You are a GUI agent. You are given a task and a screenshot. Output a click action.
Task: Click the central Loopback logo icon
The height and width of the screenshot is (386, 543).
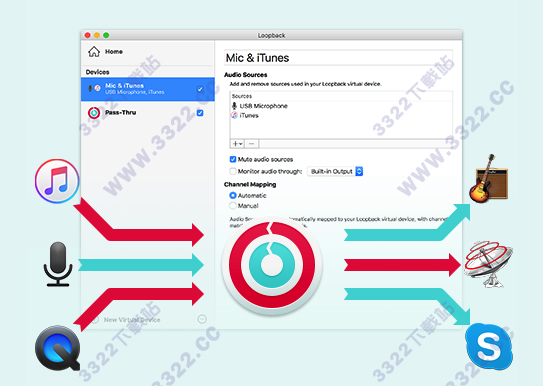point(272,265)
